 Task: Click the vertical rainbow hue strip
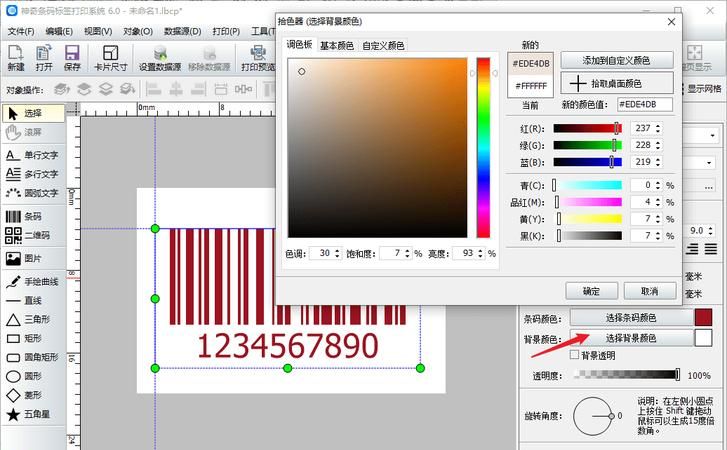(x=483, y=147)
